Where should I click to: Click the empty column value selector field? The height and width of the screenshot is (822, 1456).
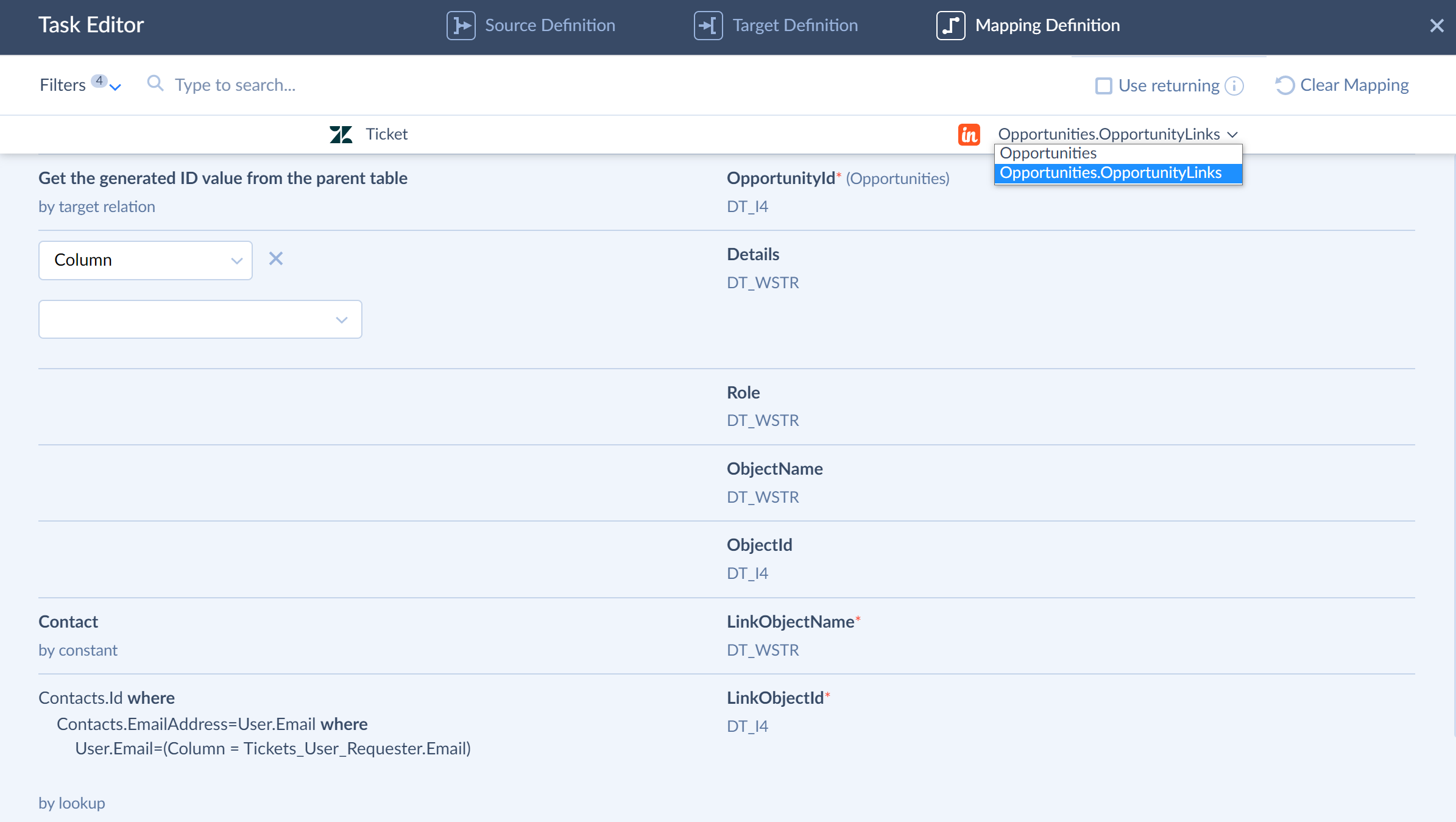200,318
